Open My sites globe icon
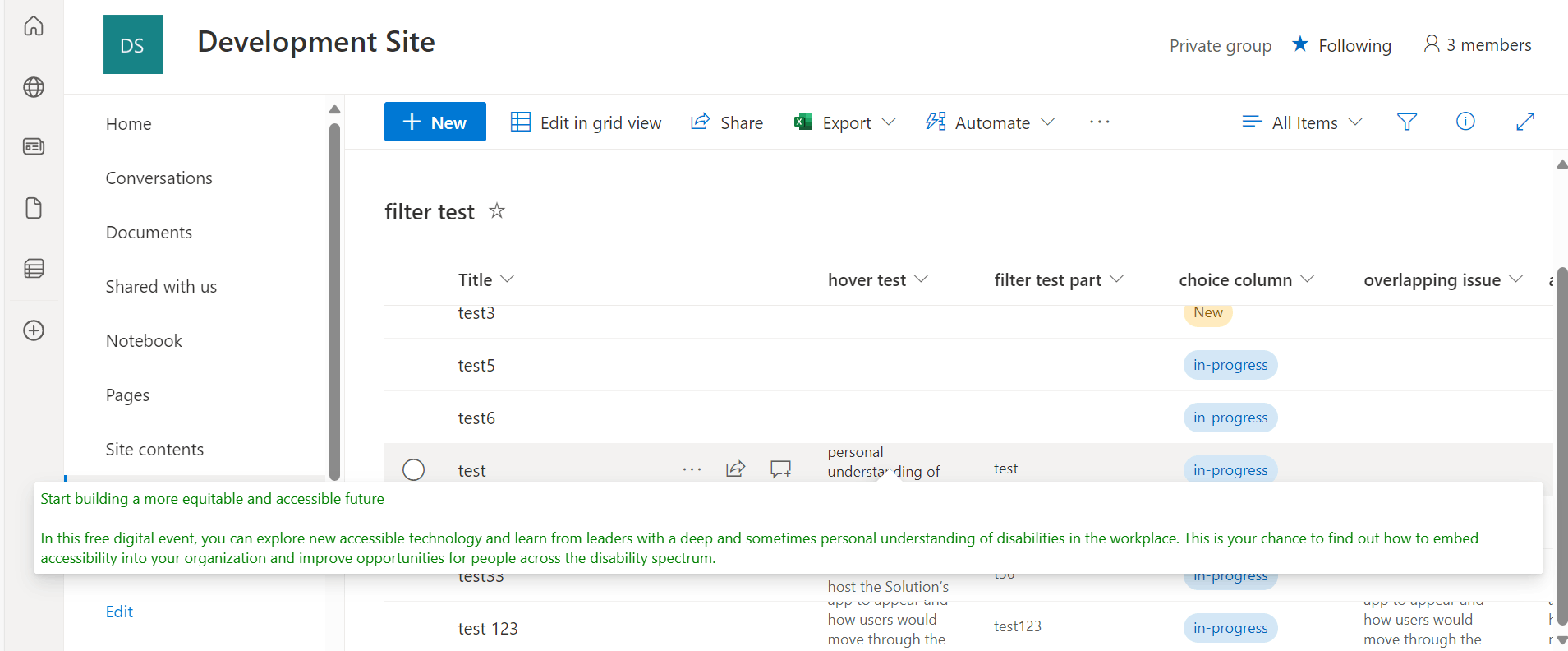1568x651 pixels. coord(34,87)
